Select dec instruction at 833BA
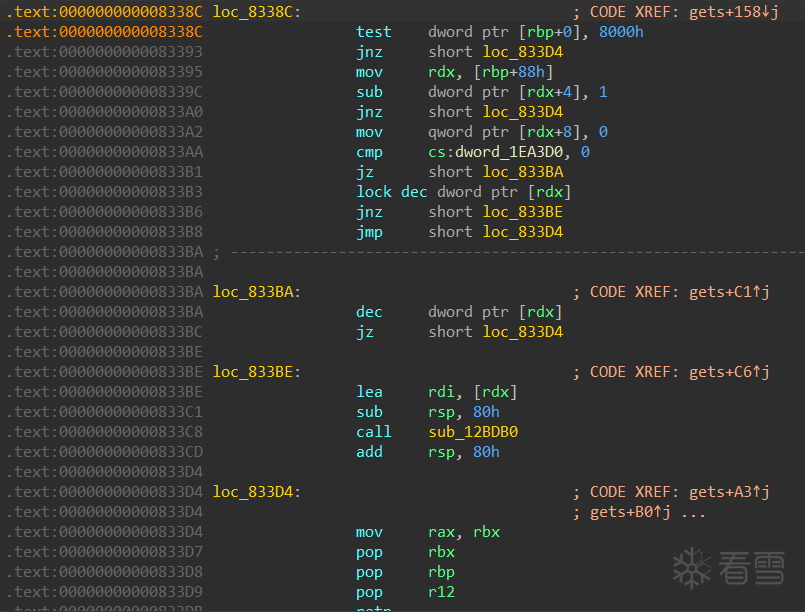The height and width of the screenshot is (612, 805). point(369,312)
